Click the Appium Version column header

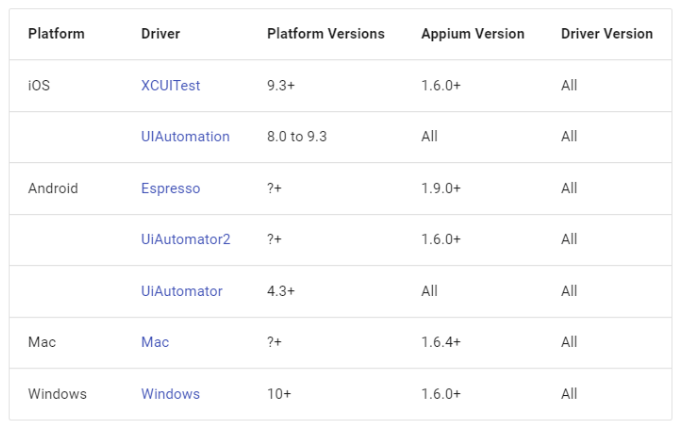pyautogui.click(x=472, y=34)
